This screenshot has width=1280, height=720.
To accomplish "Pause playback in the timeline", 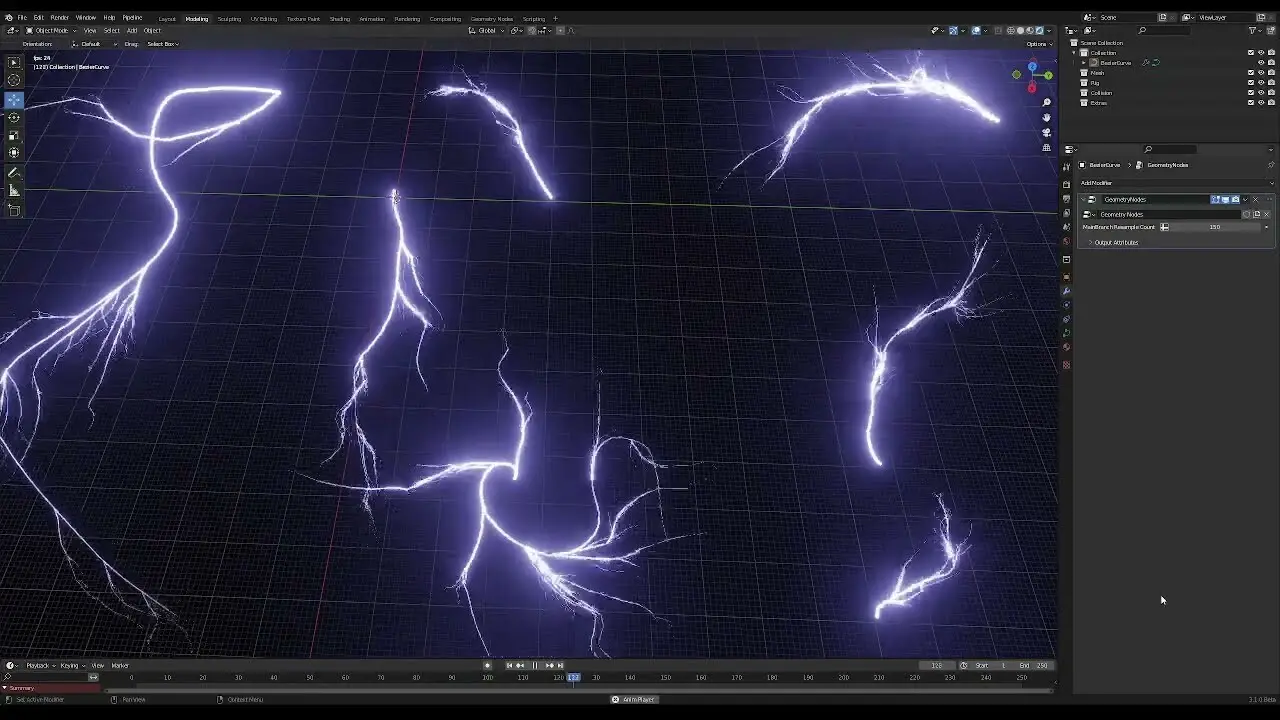I will (x=535, y=665).
